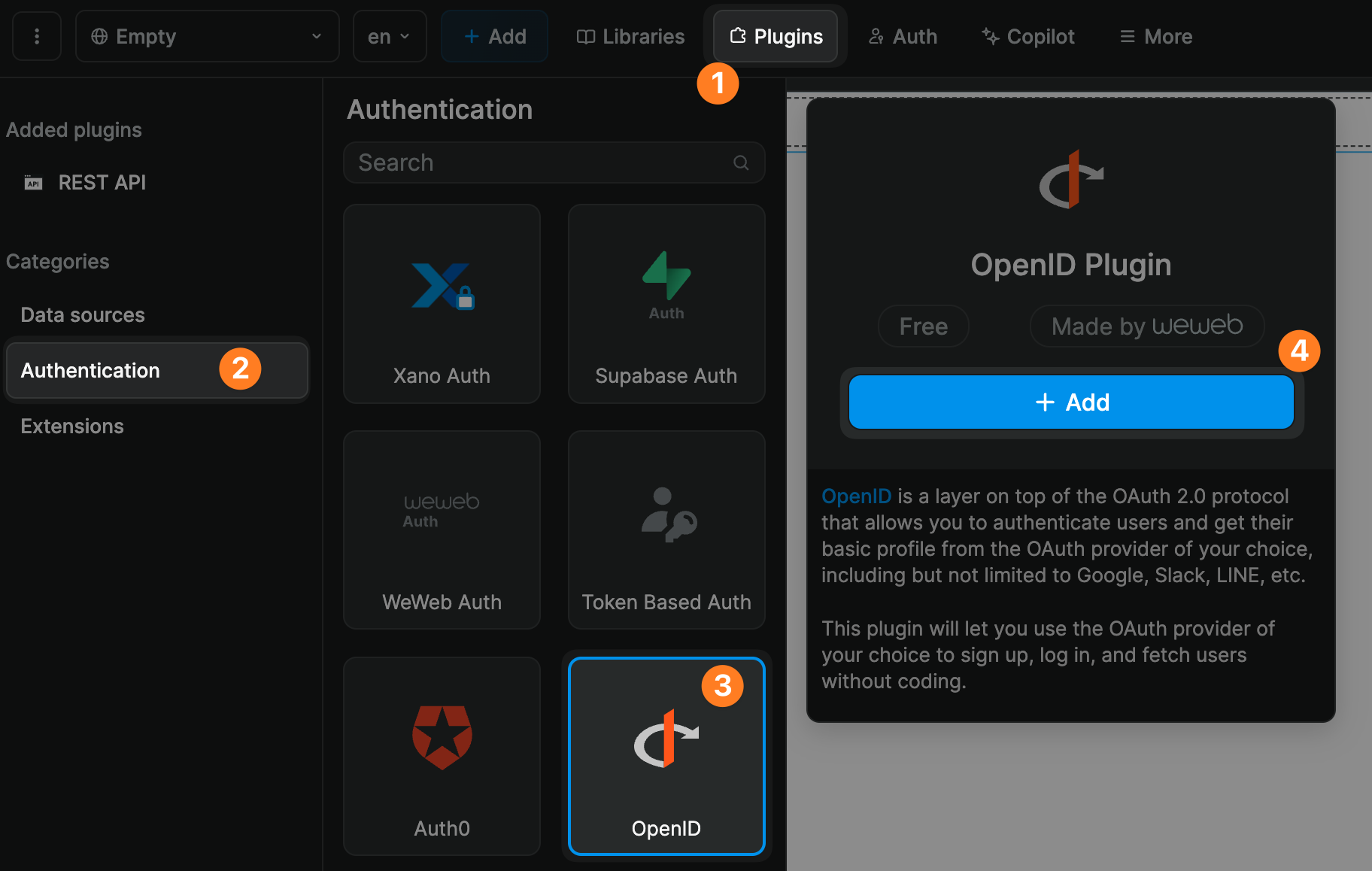Click the plugin Search field
The height and width of the screenshot is (871, 1372).
click(527, 162)
